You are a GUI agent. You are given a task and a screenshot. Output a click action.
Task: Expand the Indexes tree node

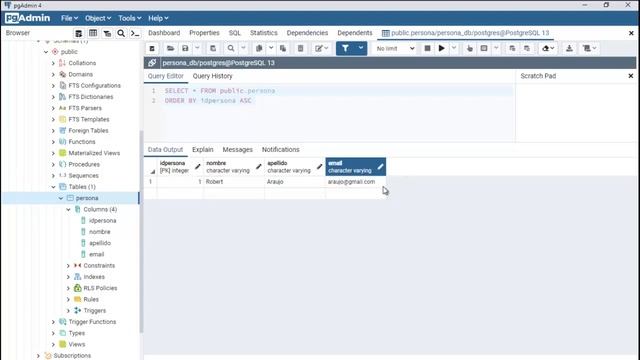[x=69, y=277]
